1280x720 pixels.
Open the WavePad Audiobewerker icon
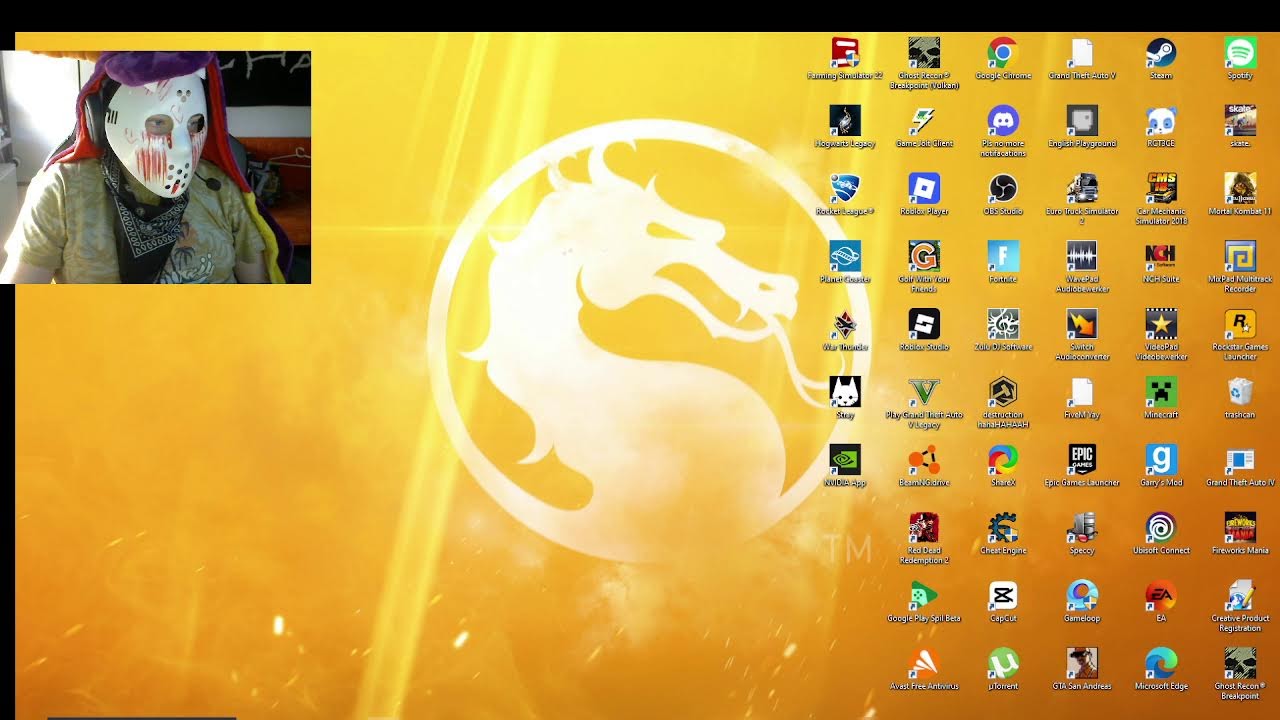(x=1082, y=256)
